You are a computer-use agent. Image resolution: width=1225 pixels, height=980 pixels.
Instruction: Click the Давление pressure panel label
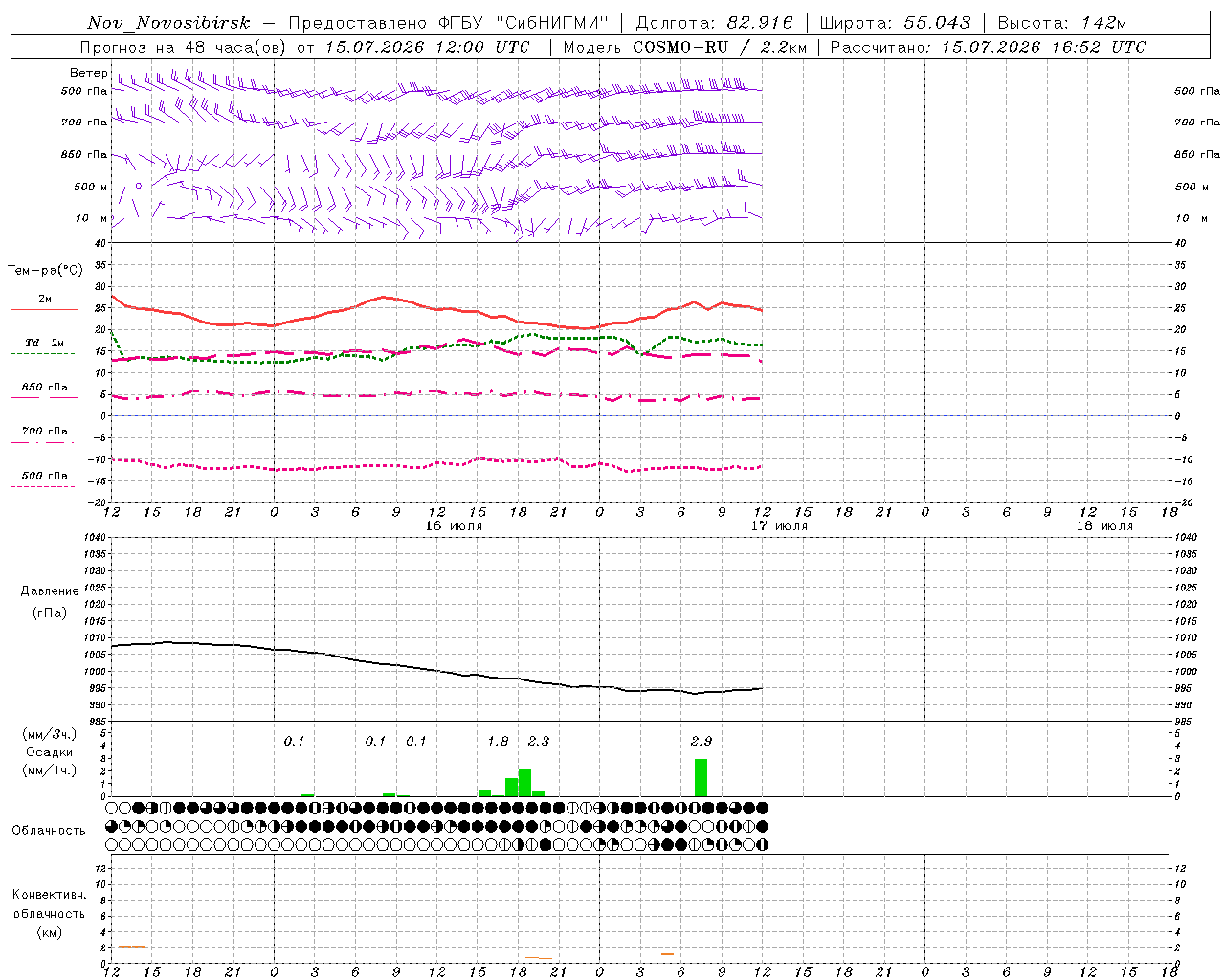point(50,591)
